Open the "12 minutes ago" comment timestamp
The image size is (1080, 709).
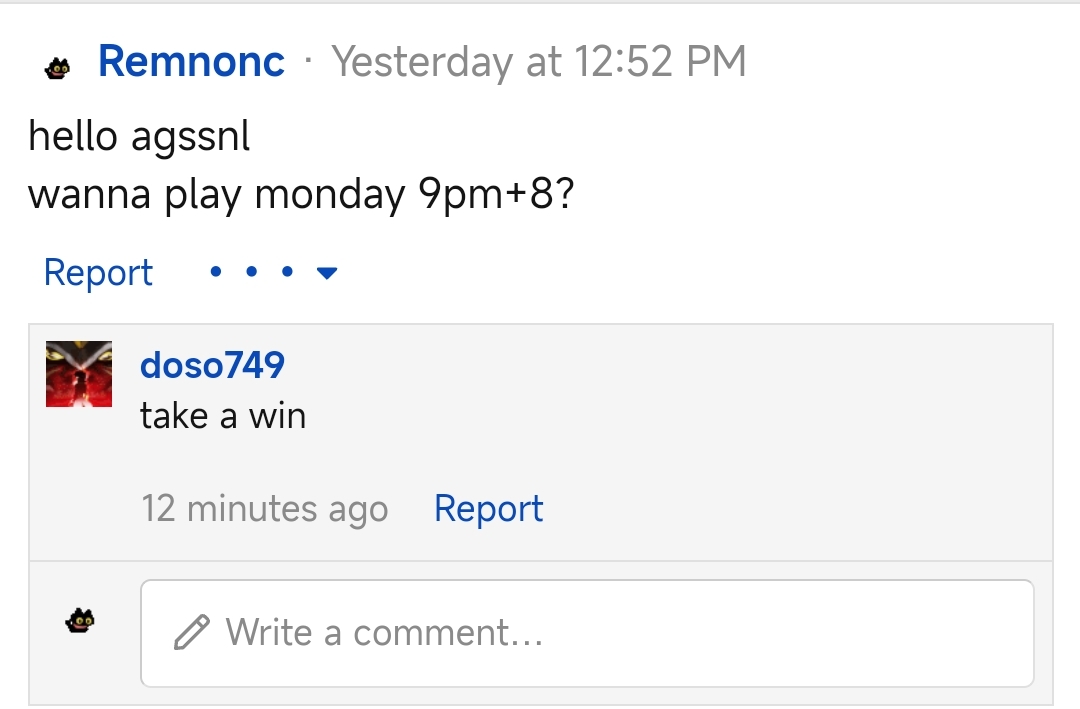tap(265, 509)
